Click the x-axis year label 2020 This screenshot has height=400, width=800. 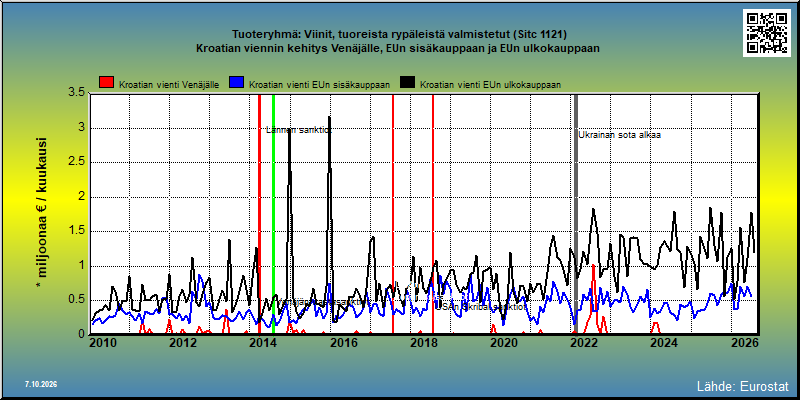point(503,343)
